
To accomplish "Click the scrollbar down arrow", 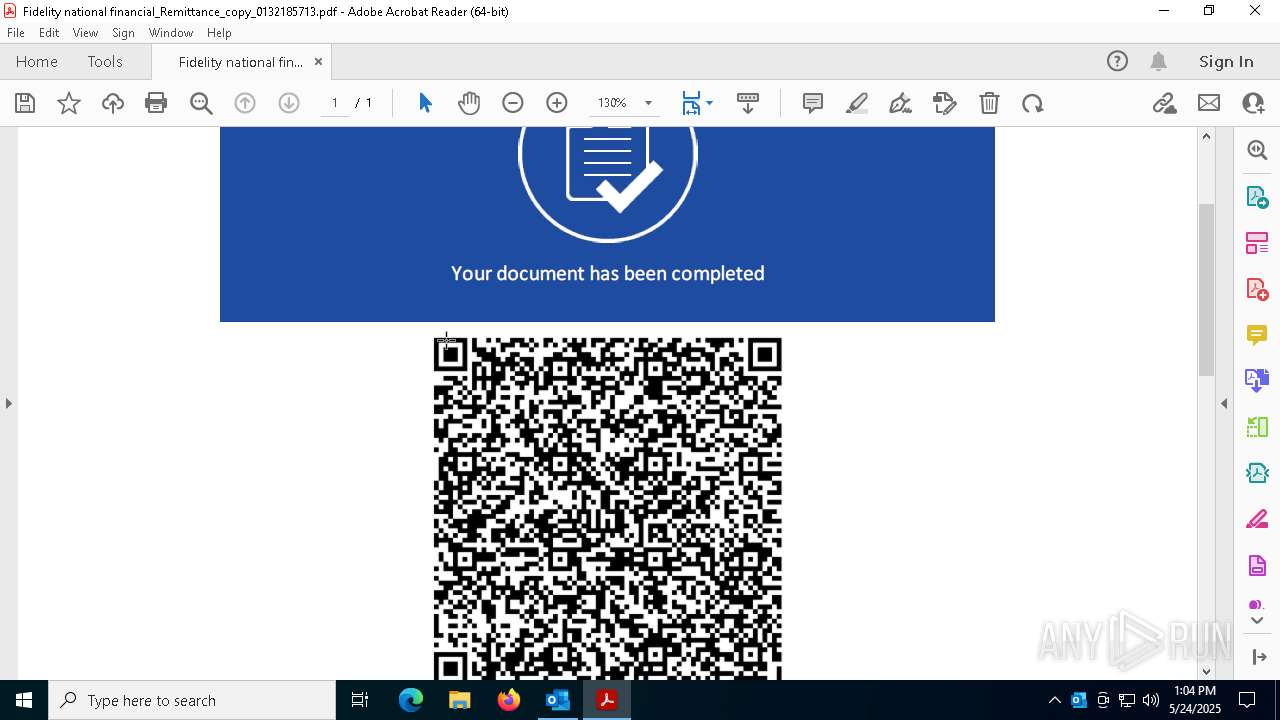I will 1206,671.
